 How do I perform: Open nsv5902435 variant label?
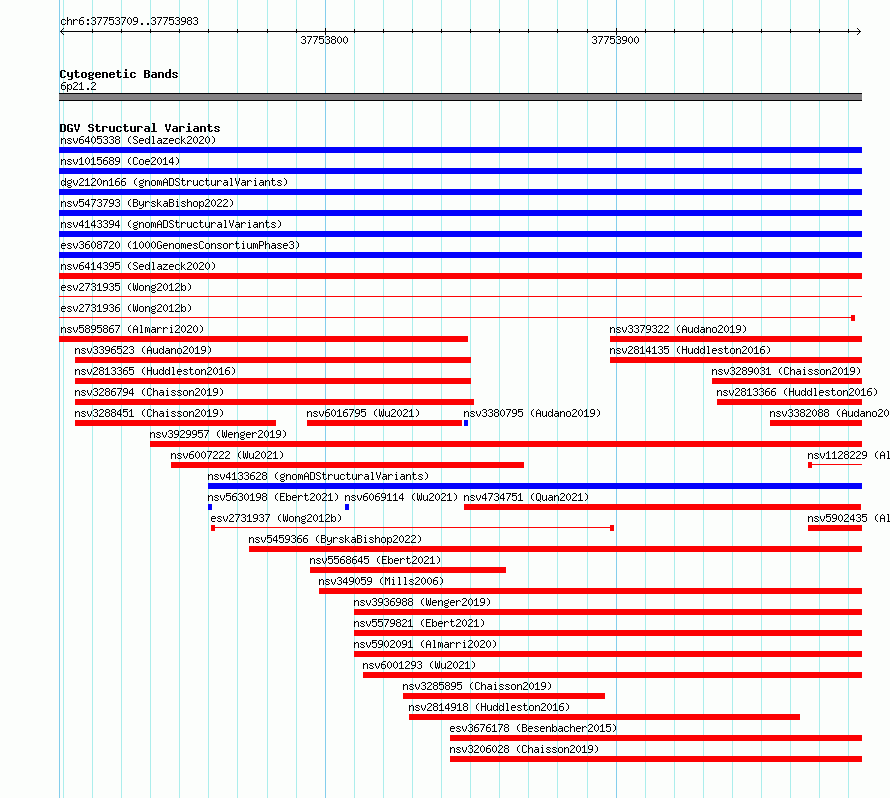tap(848, 518)
